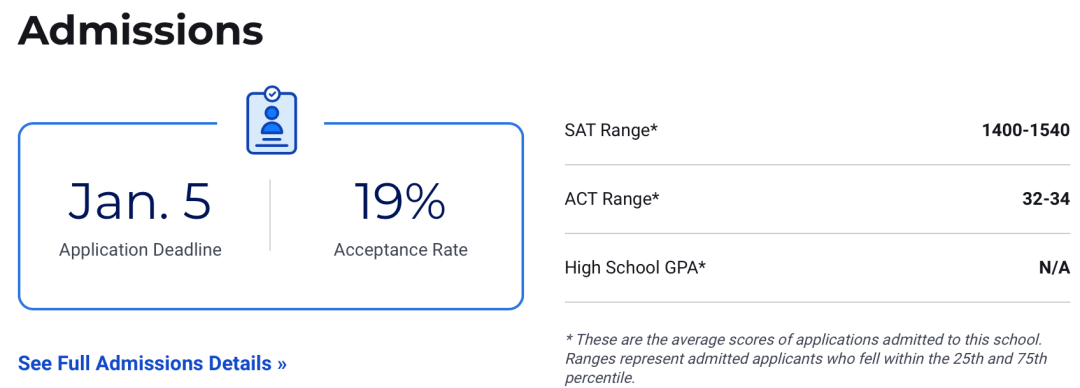Select the N/A GPA value
Viewport: 1080px width, 388px height.
coord(1055,267)
